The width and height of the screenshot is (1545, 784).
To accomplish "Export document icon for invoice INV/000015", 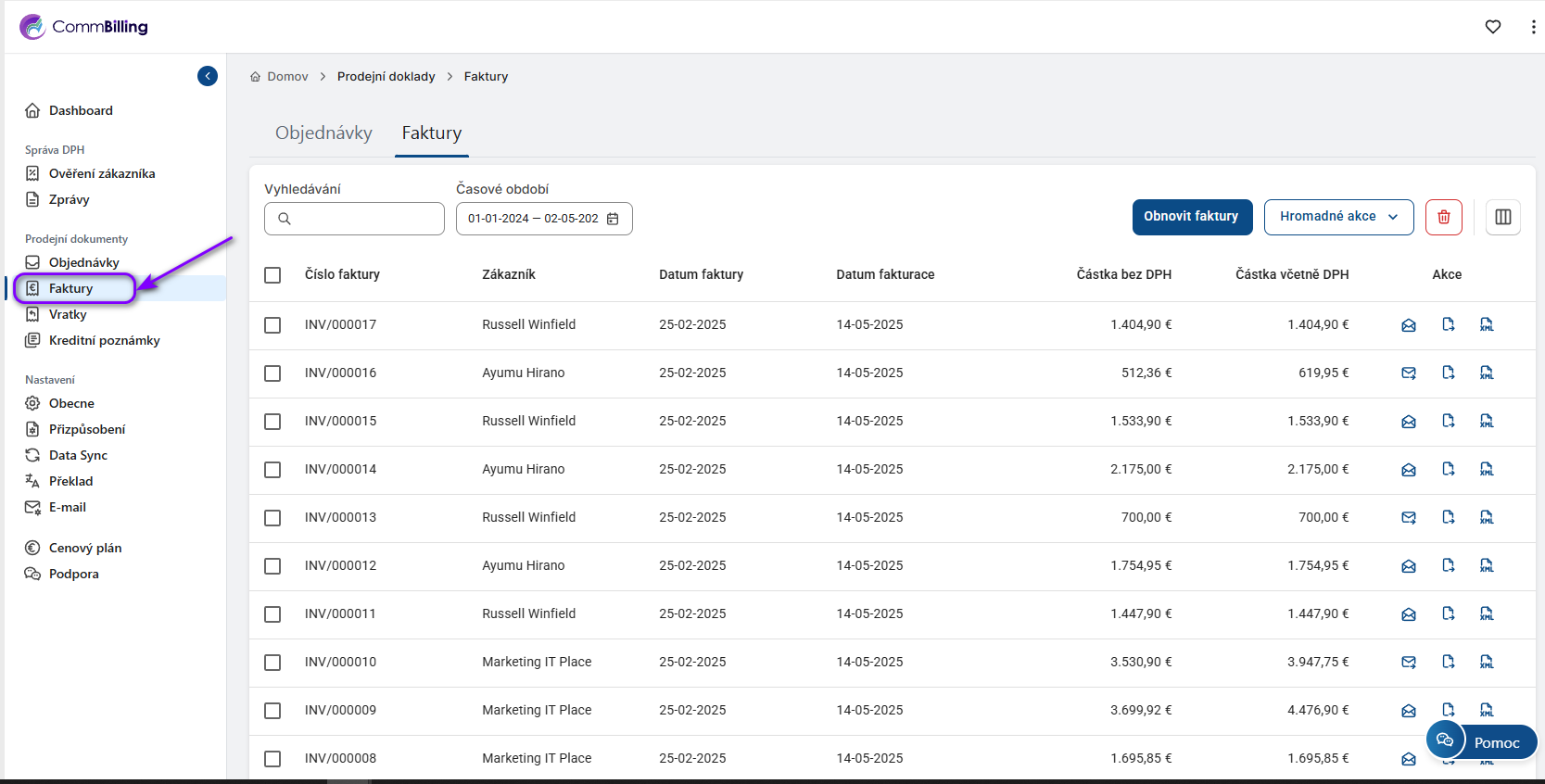I will [1448, 422].
